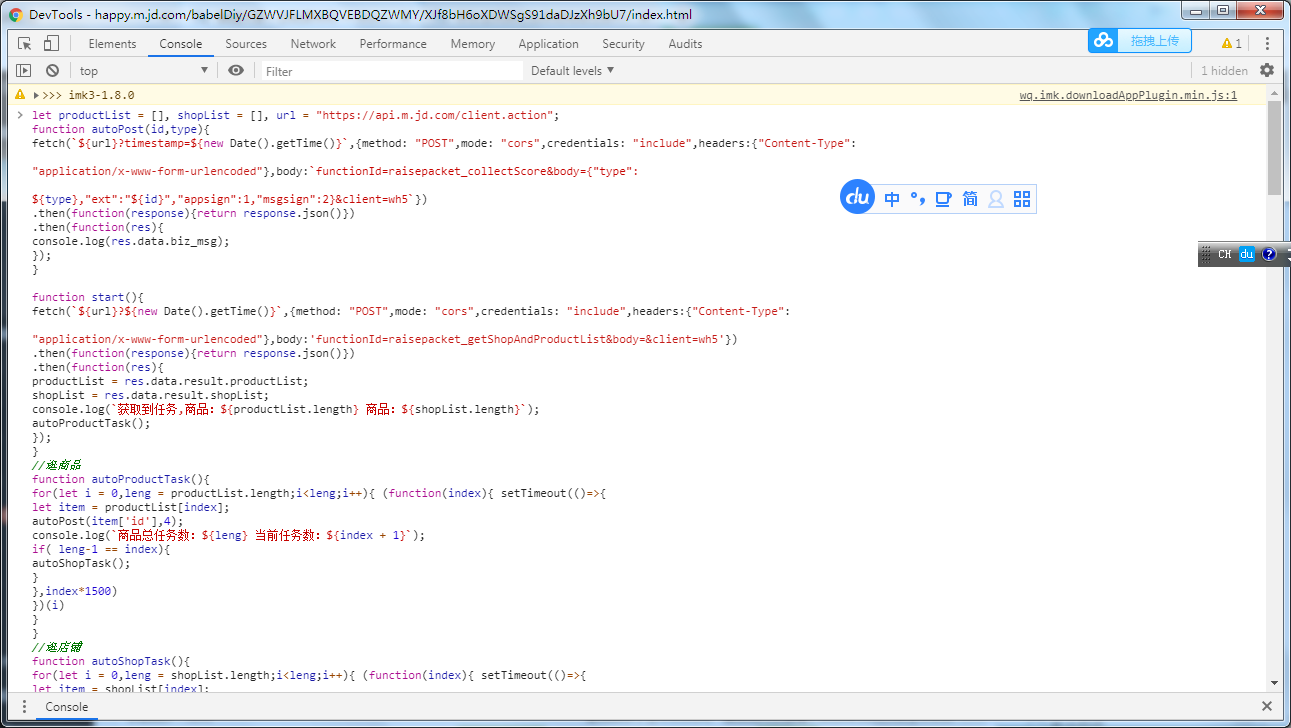Switch to the Memory tab
The height and width of the screenshot is (728, 1291).
(x=473, y=44)
